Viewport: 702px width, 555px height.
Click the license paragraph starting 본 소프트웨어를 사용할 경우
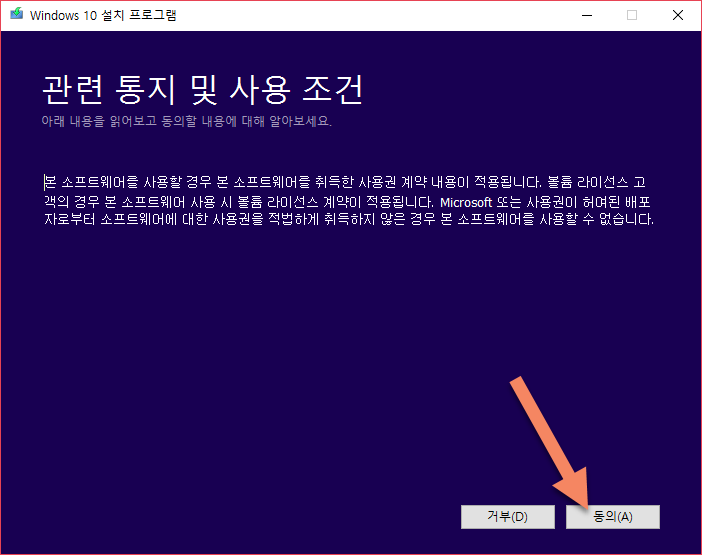349,201
